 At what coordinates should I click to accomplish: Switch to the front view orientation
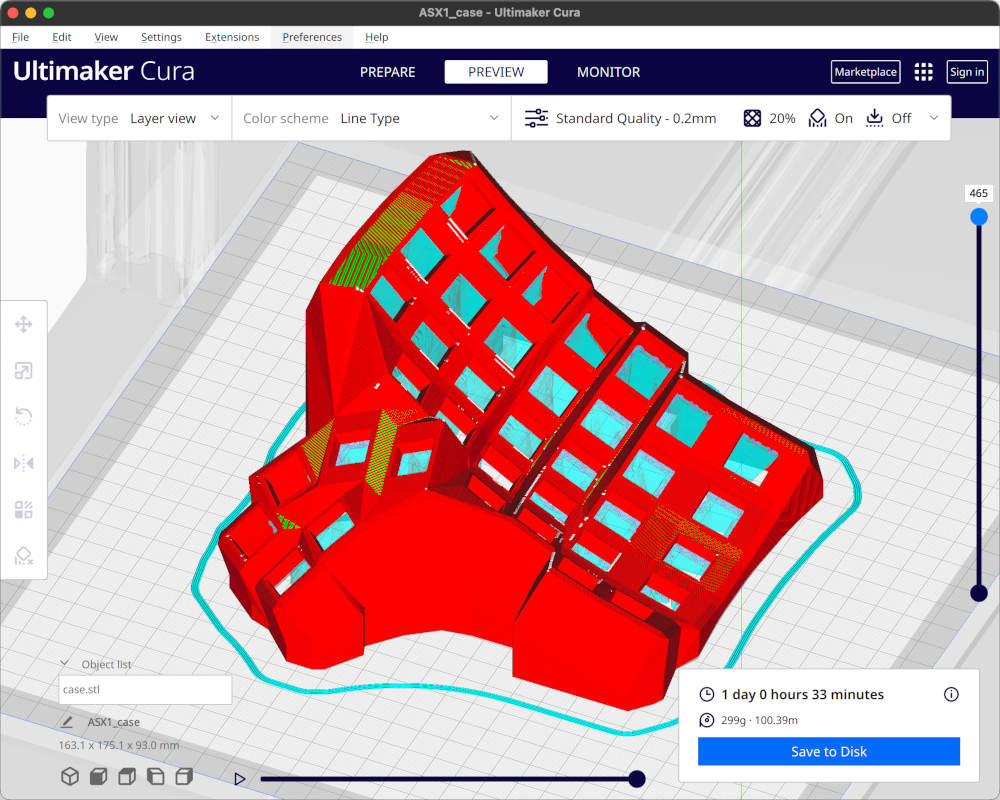[x=96, y=776]
